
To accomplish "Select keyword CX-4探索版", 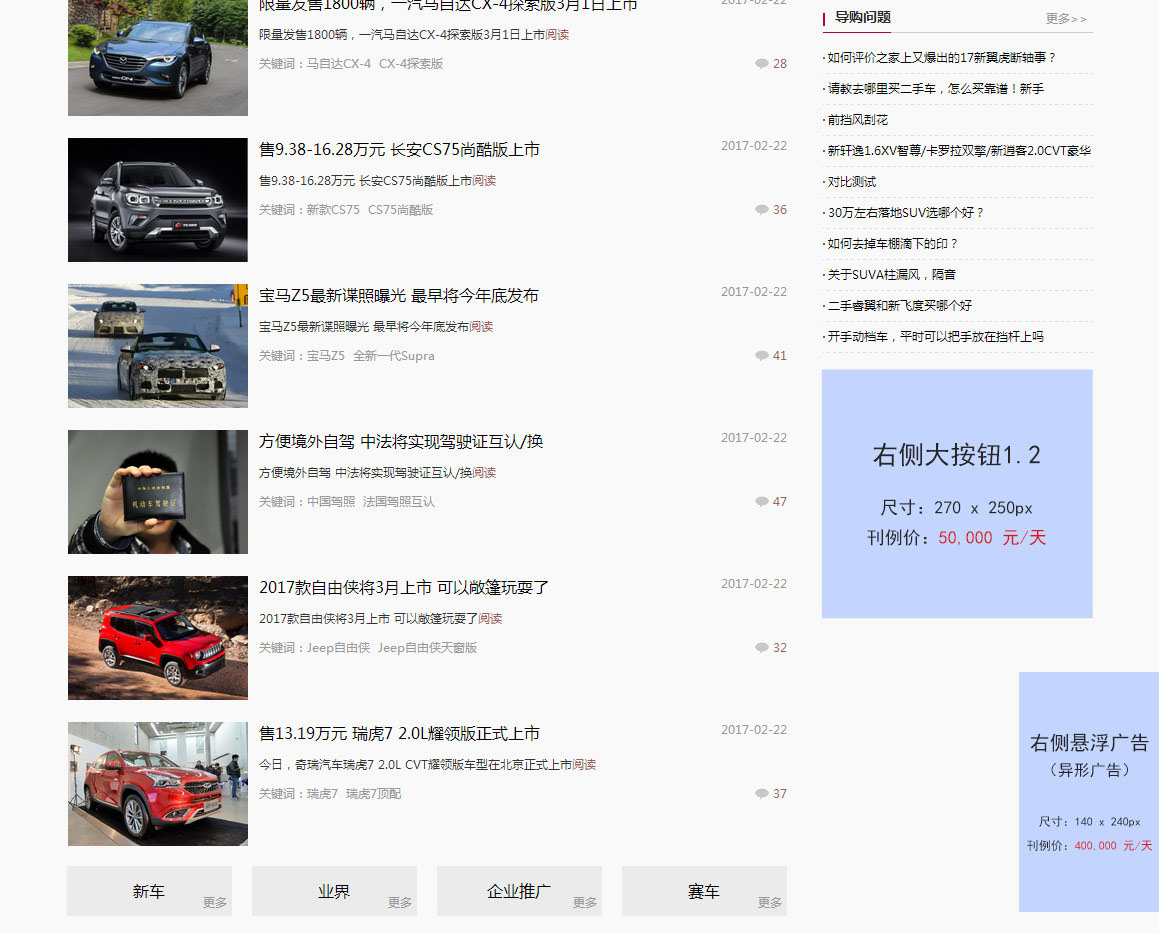I will [411, 64].
